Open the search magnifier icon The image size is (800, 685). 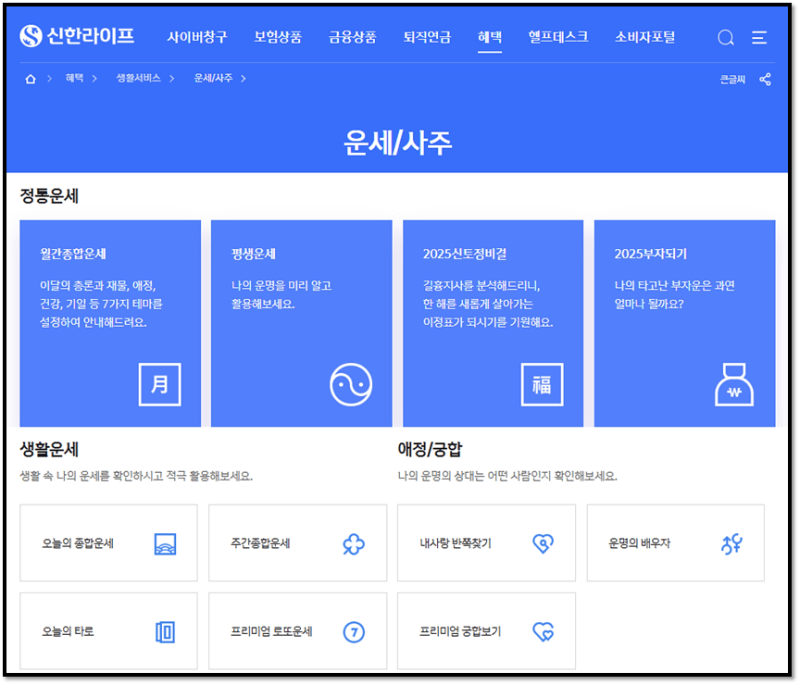tap(726, 37)
